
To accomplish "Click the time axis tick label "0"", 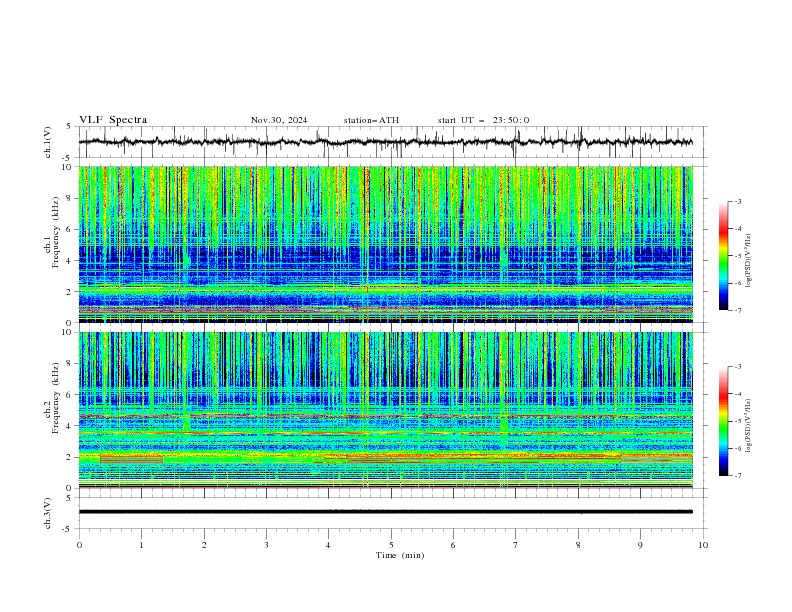I will [x=79, y=545].
